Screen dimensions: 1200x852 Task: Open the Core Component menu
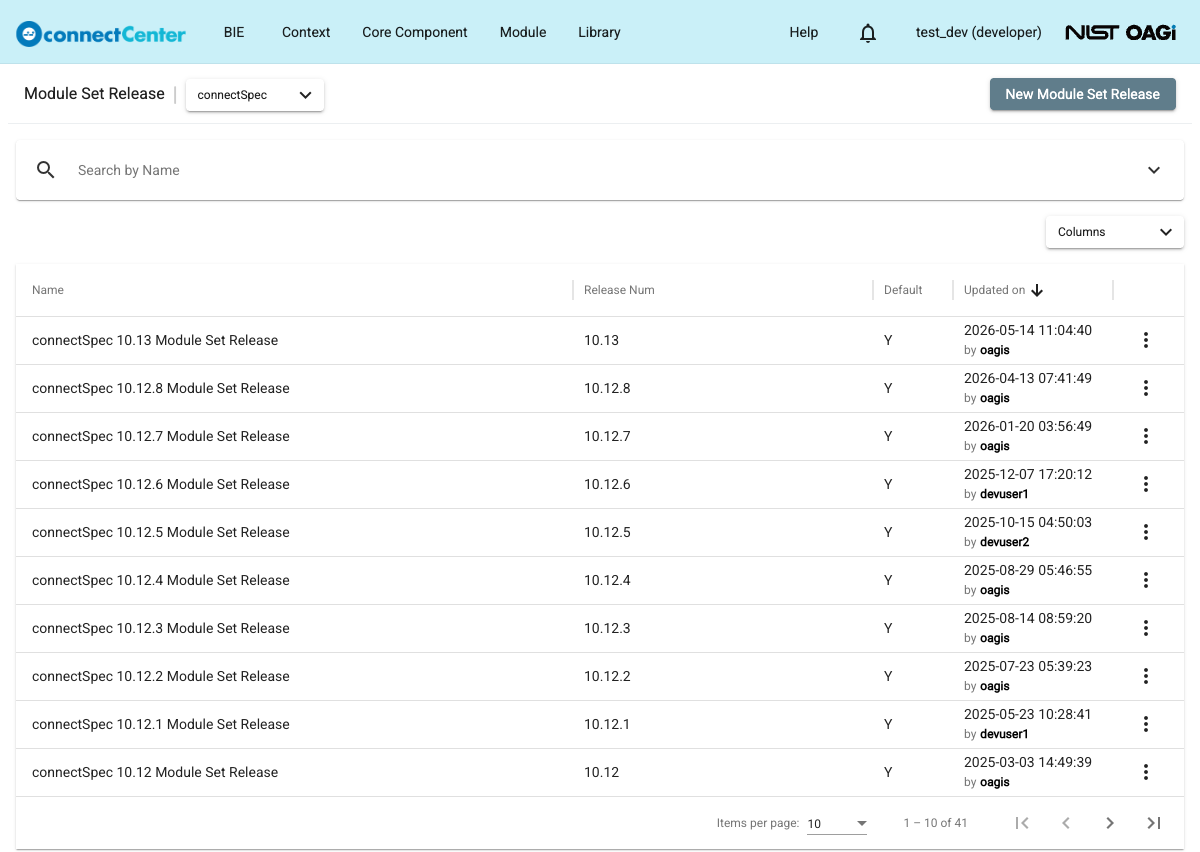pos(415,32)
